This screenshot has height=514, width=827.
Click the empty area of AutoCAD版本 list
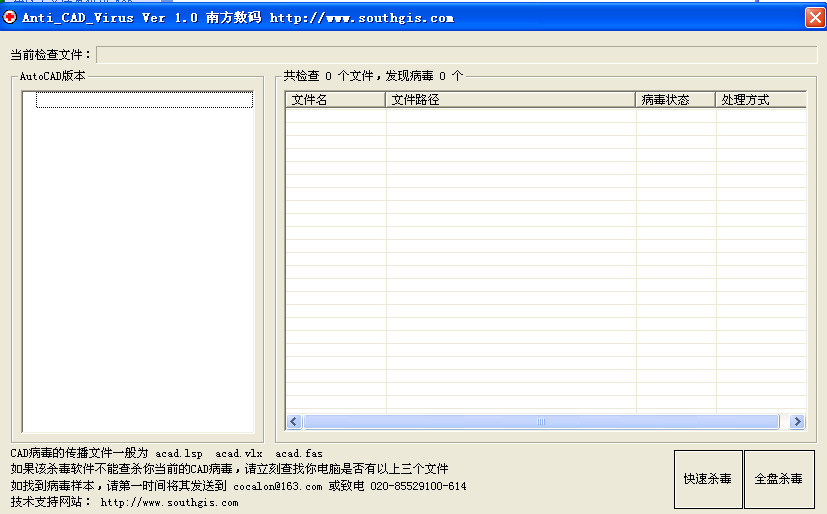[138, 270]
